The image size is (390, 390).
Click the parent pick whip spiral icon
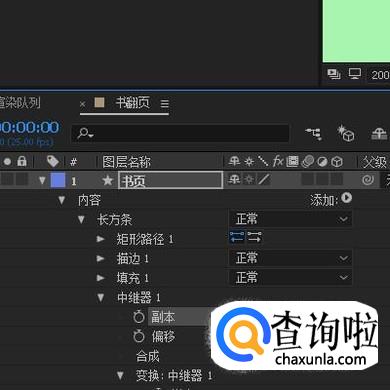[368, 180]
